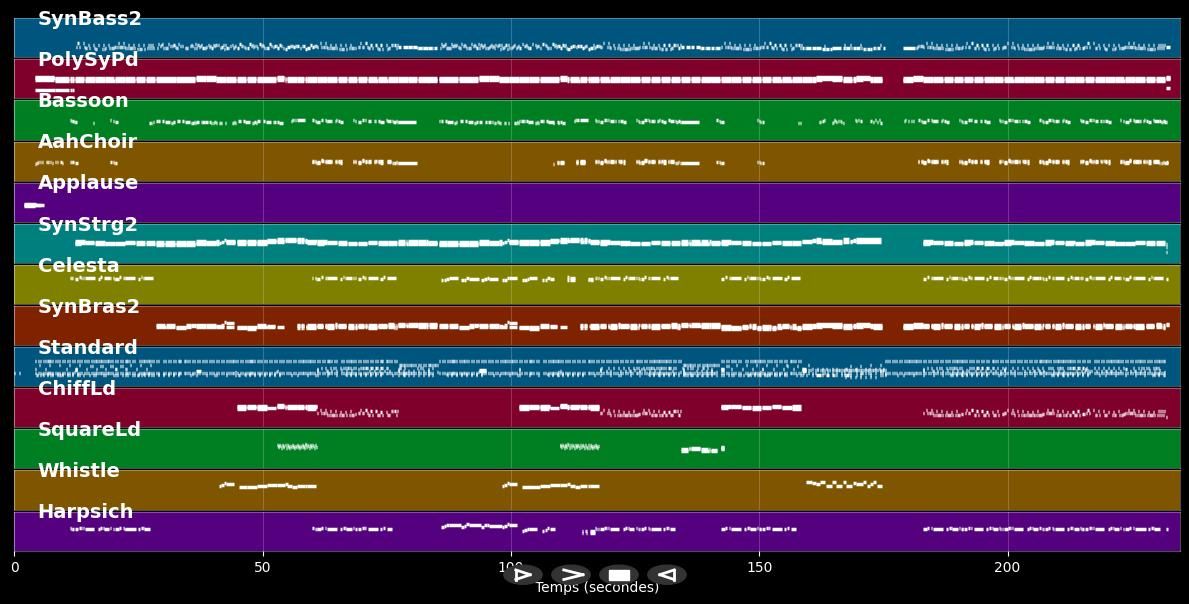Select the SynBras2 track label
This screenshot has height=604, width=1189.
[x=89, y=307]
